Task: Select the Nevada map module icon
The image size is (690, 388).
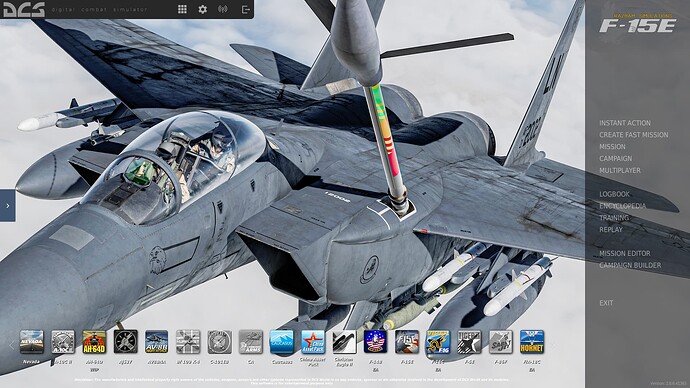Action: (x=32, y=342)
